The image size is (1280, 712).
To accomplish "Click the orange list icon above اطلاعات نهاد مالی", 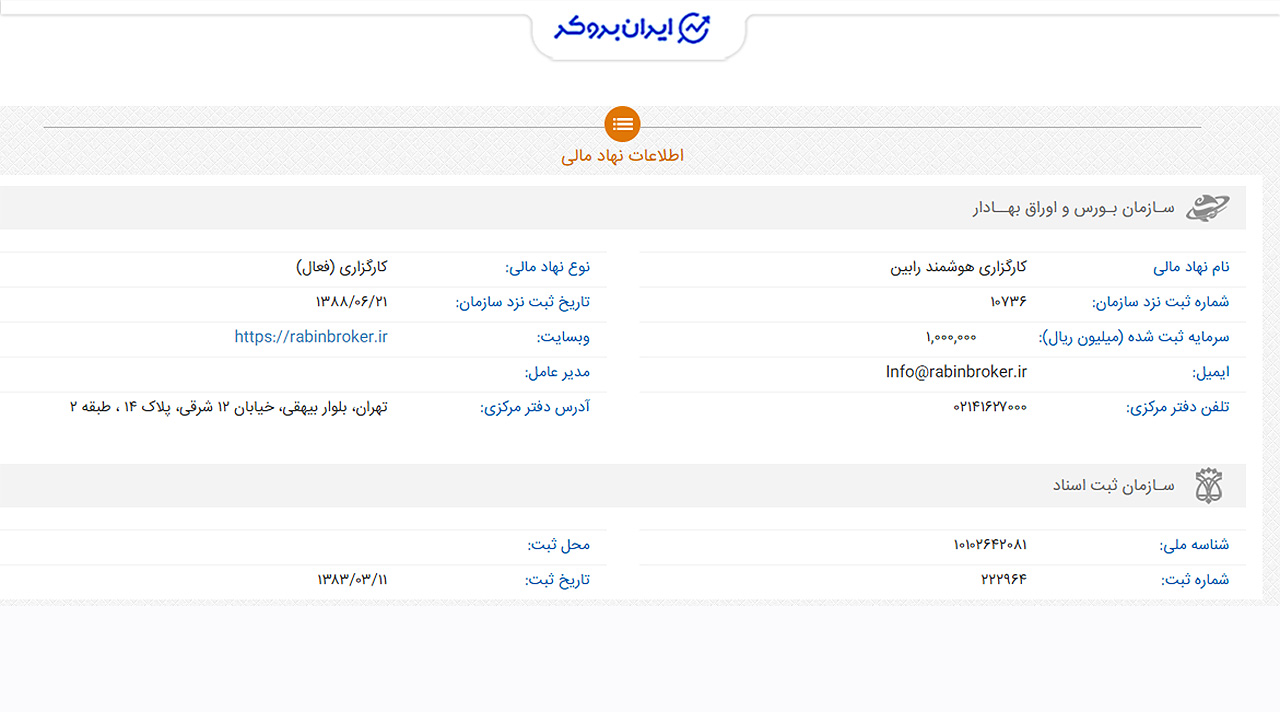I will click(622, 124).
